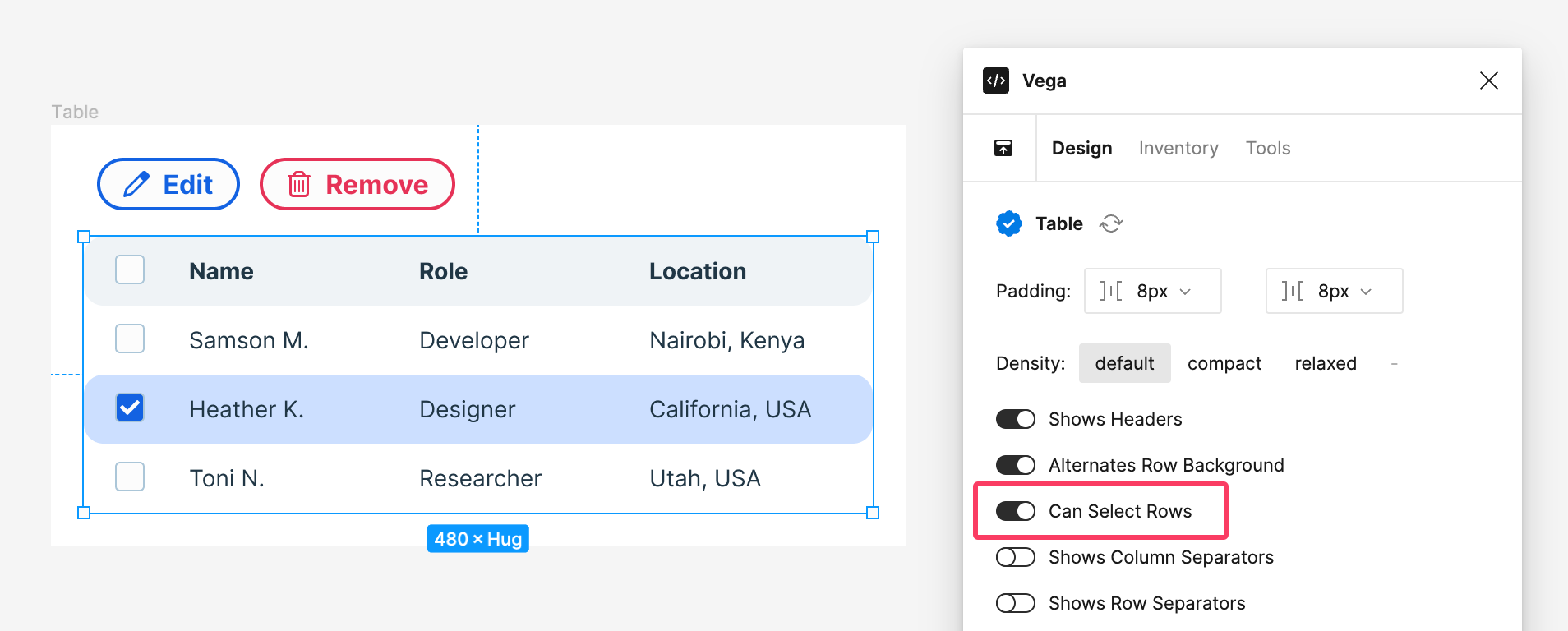Click the Table frame label
The image size is (1568, 631).
pyautogui.click(x=75, y=112)
